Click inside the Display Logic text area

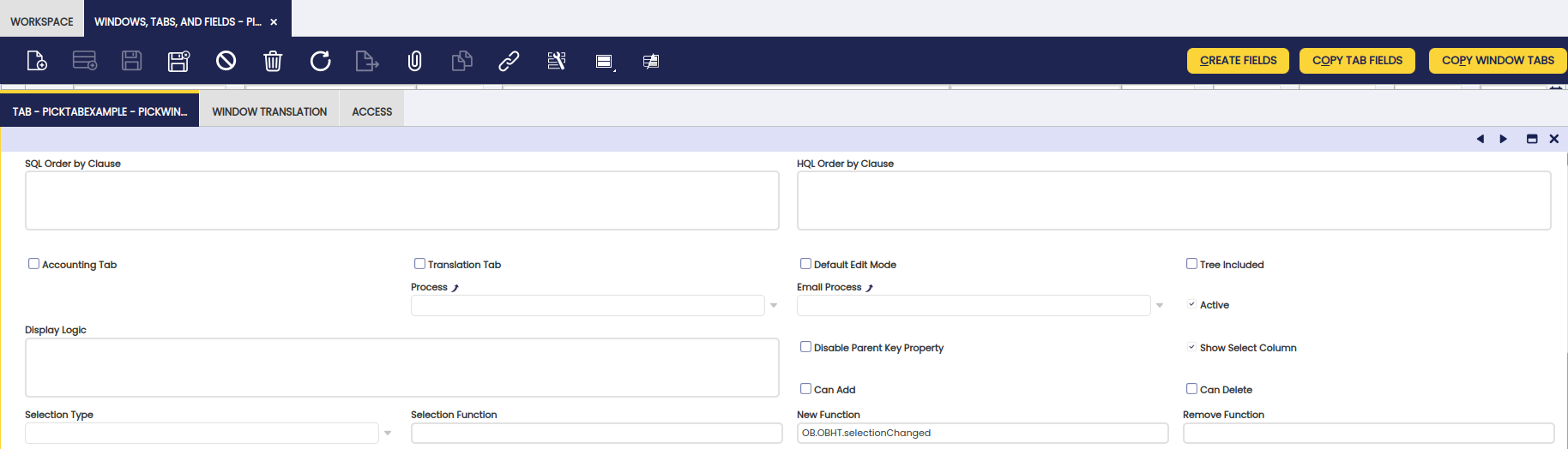coord(402,368)
